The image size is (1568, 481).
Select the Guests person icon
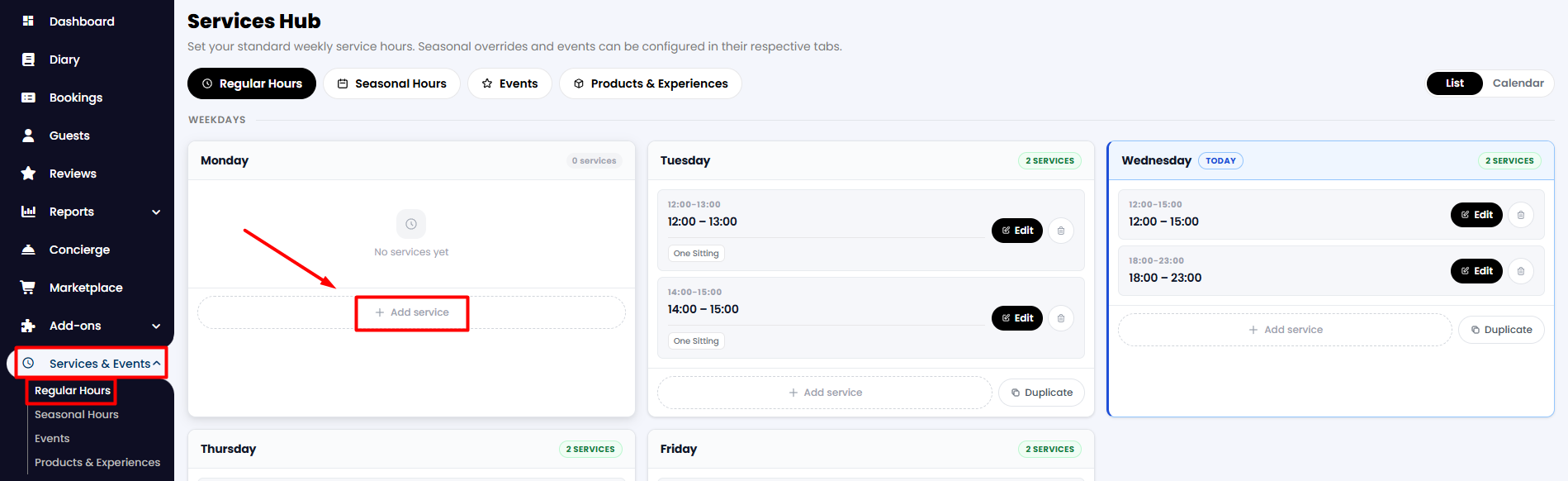[x=28, y=136]
